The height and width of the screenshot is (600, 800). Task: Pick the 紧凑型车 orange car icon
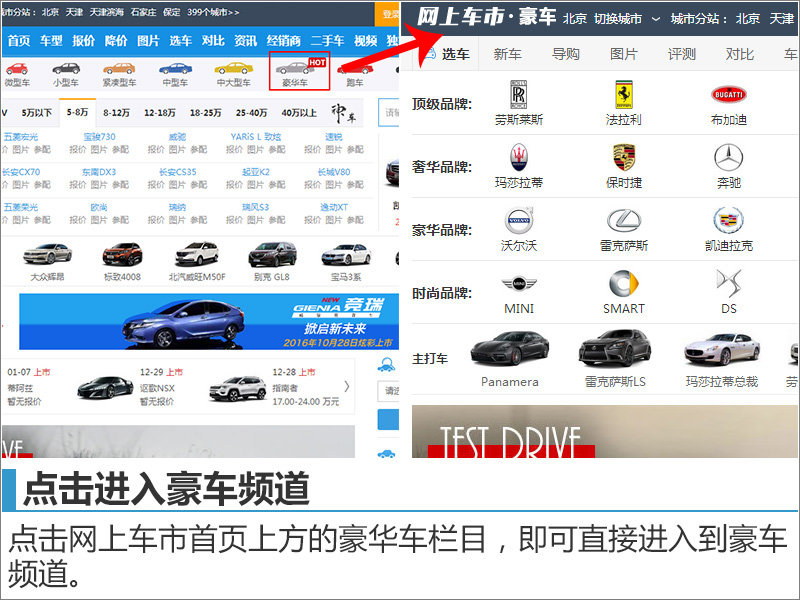click(x=119, y=68)
